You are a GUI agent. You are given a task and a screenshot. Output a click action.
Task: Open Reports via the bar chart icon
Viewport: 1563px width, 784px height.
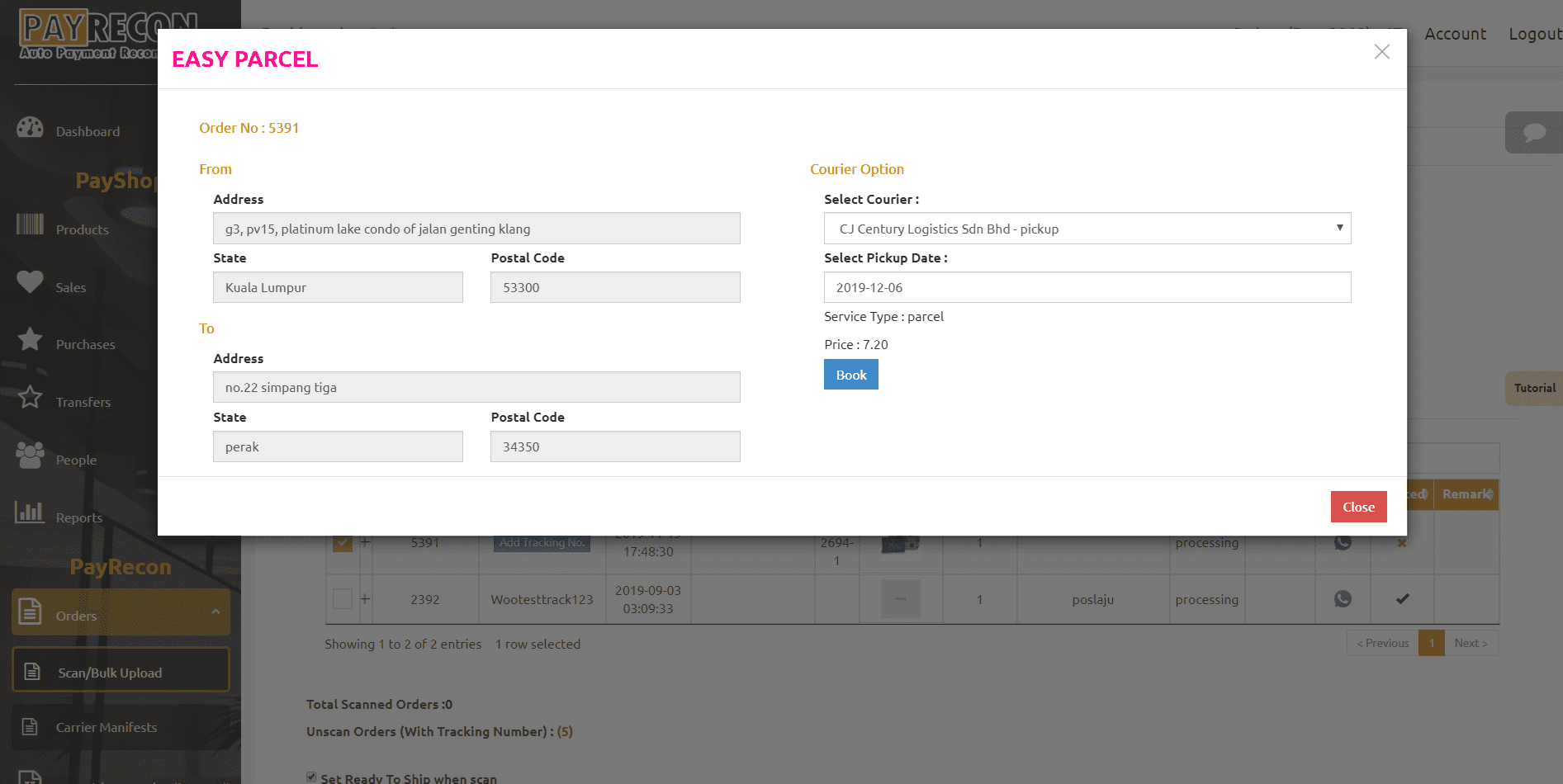click(x=30, y=512)
